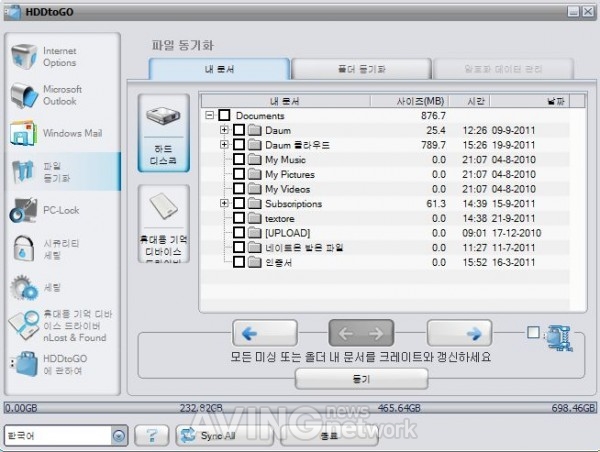Check the Documents root checkbox

coord(224,115)
